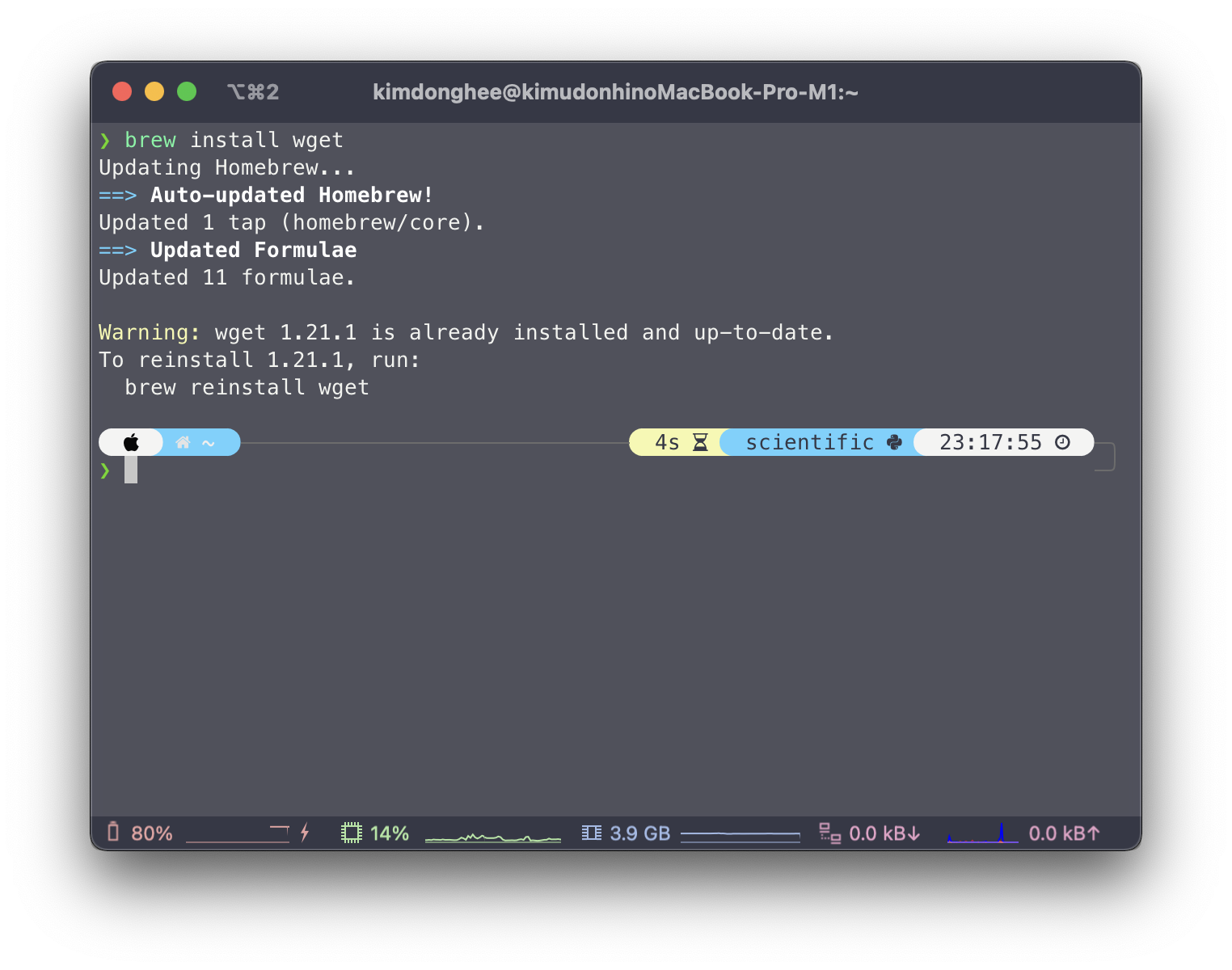This screenshot has height=970, width=1232.
Task: Click the 'brew reinstall wget' line
Action: [247, 387]
